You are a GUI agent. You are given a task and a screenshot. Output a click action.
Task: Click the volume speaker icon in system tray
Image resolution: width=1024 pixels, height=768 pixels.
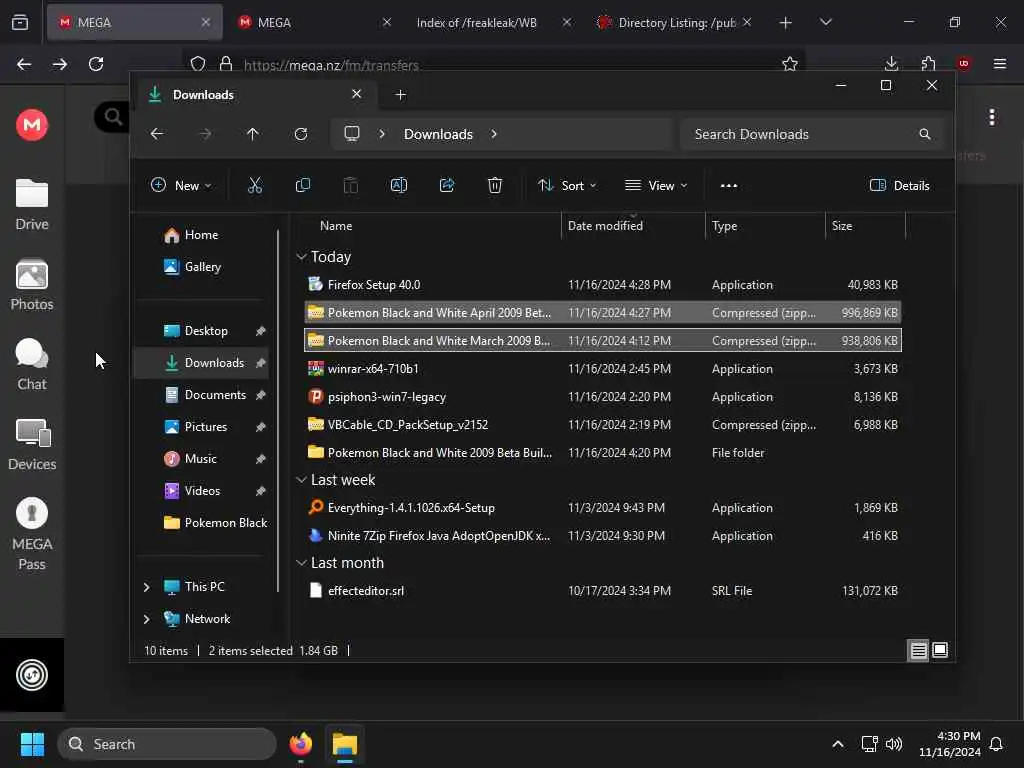click(893, 744)
